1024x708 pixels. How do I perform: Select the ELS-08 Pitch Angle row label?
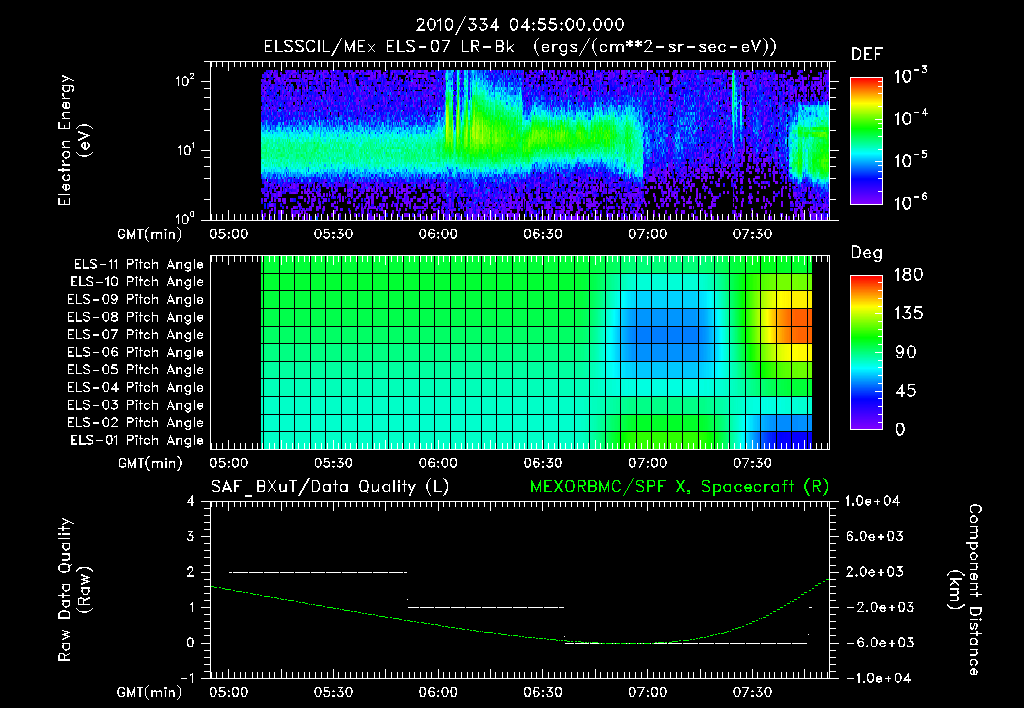coord(136,317)
